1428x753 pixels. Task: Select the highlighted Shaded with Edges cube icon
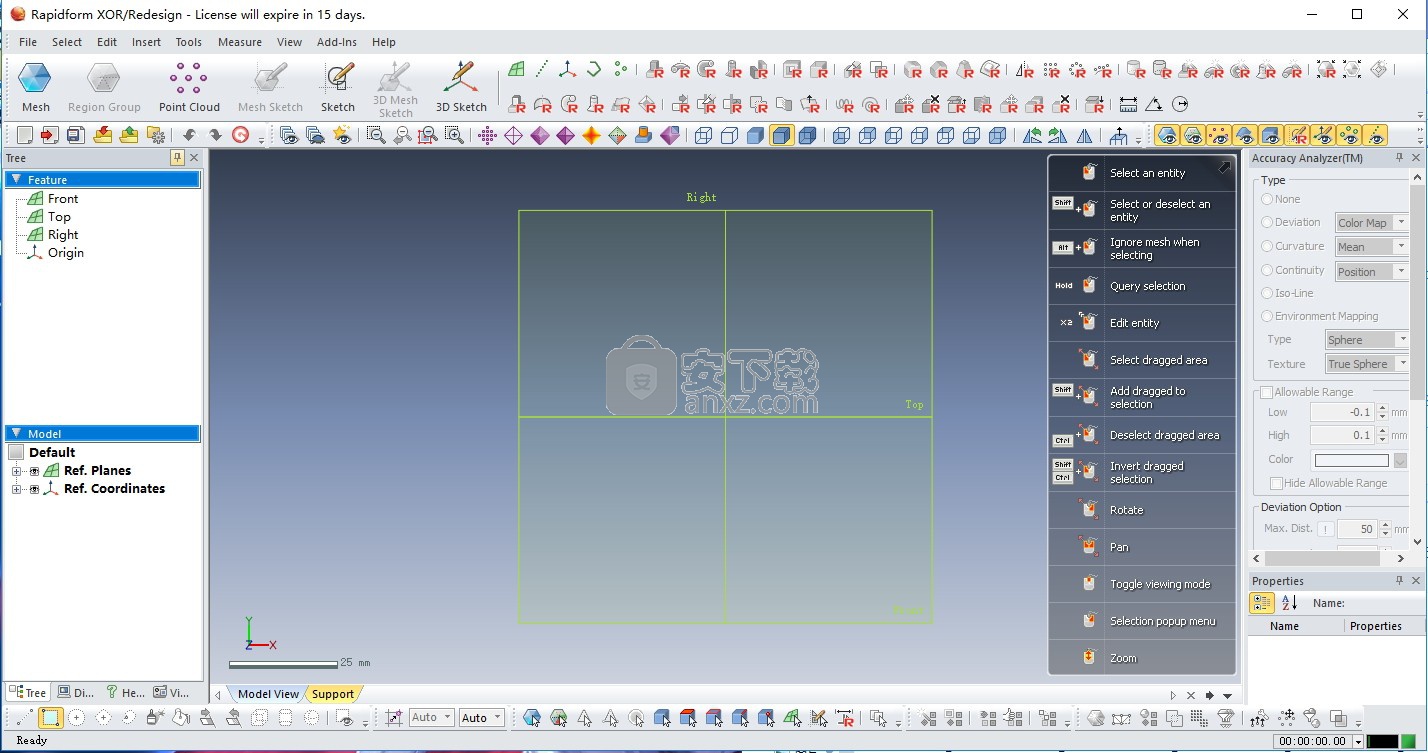(782, 135)
